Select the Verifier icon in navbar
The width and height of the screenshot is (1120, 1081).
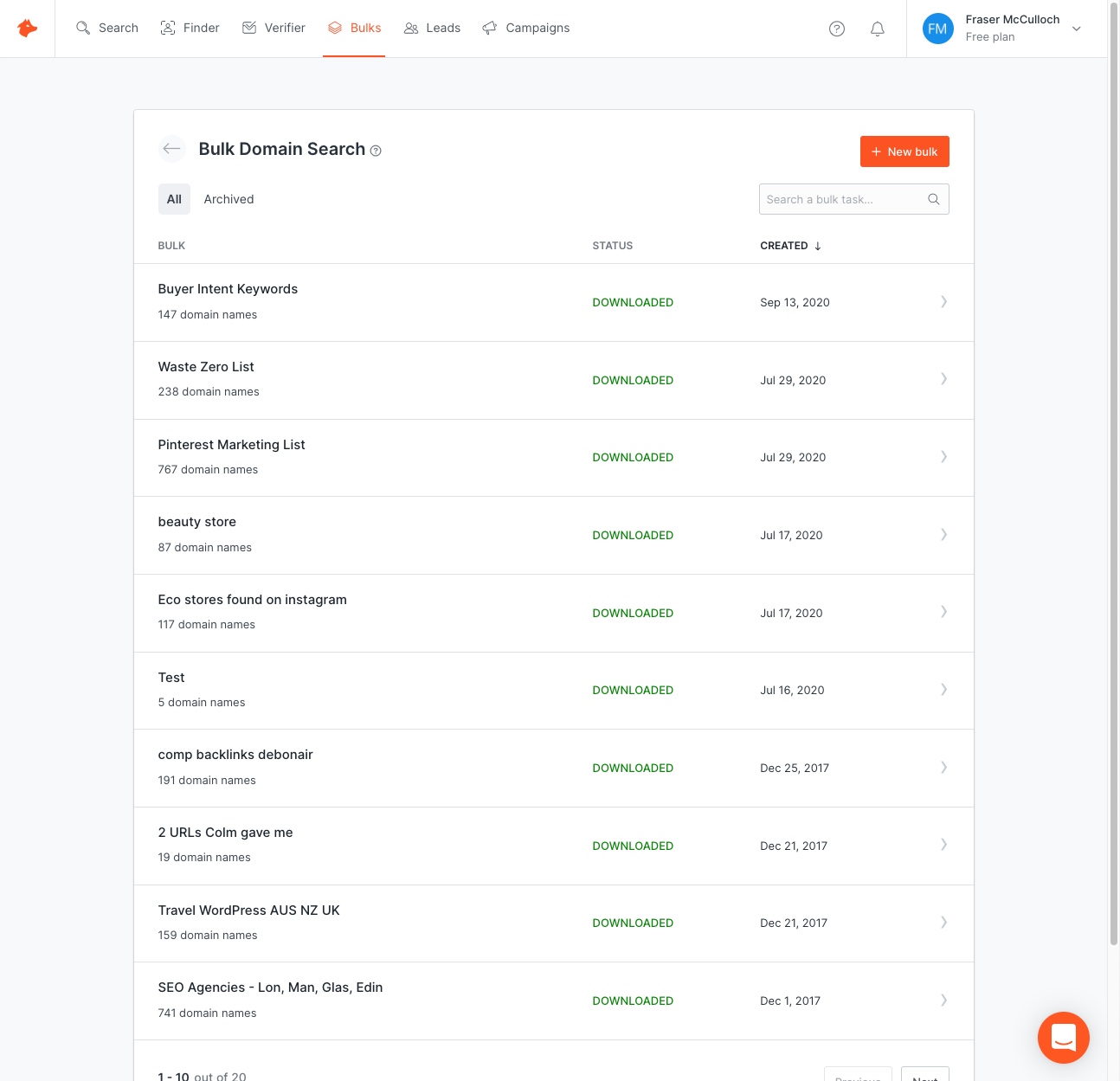pyautogui.click(x=248, y=28)
